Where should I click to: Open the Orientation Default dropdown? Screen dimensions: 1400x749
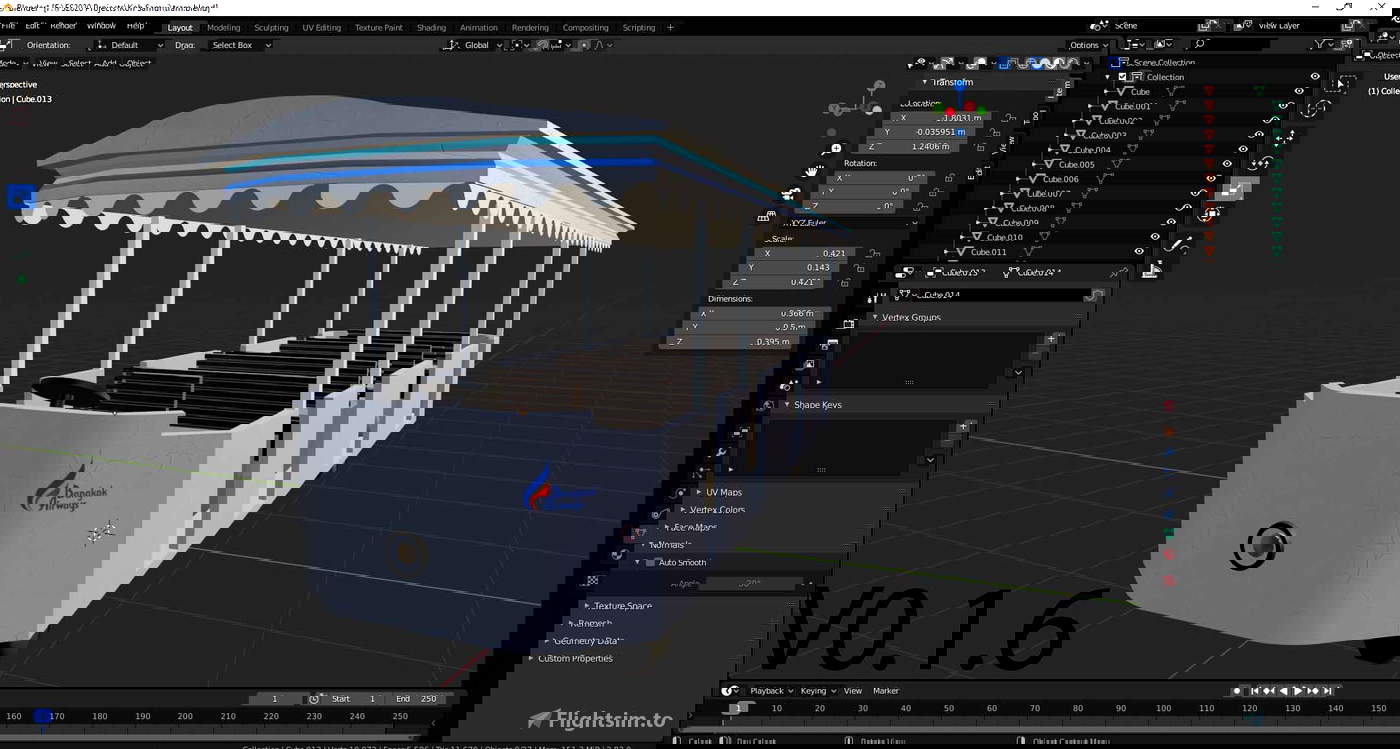click(130, 45)
